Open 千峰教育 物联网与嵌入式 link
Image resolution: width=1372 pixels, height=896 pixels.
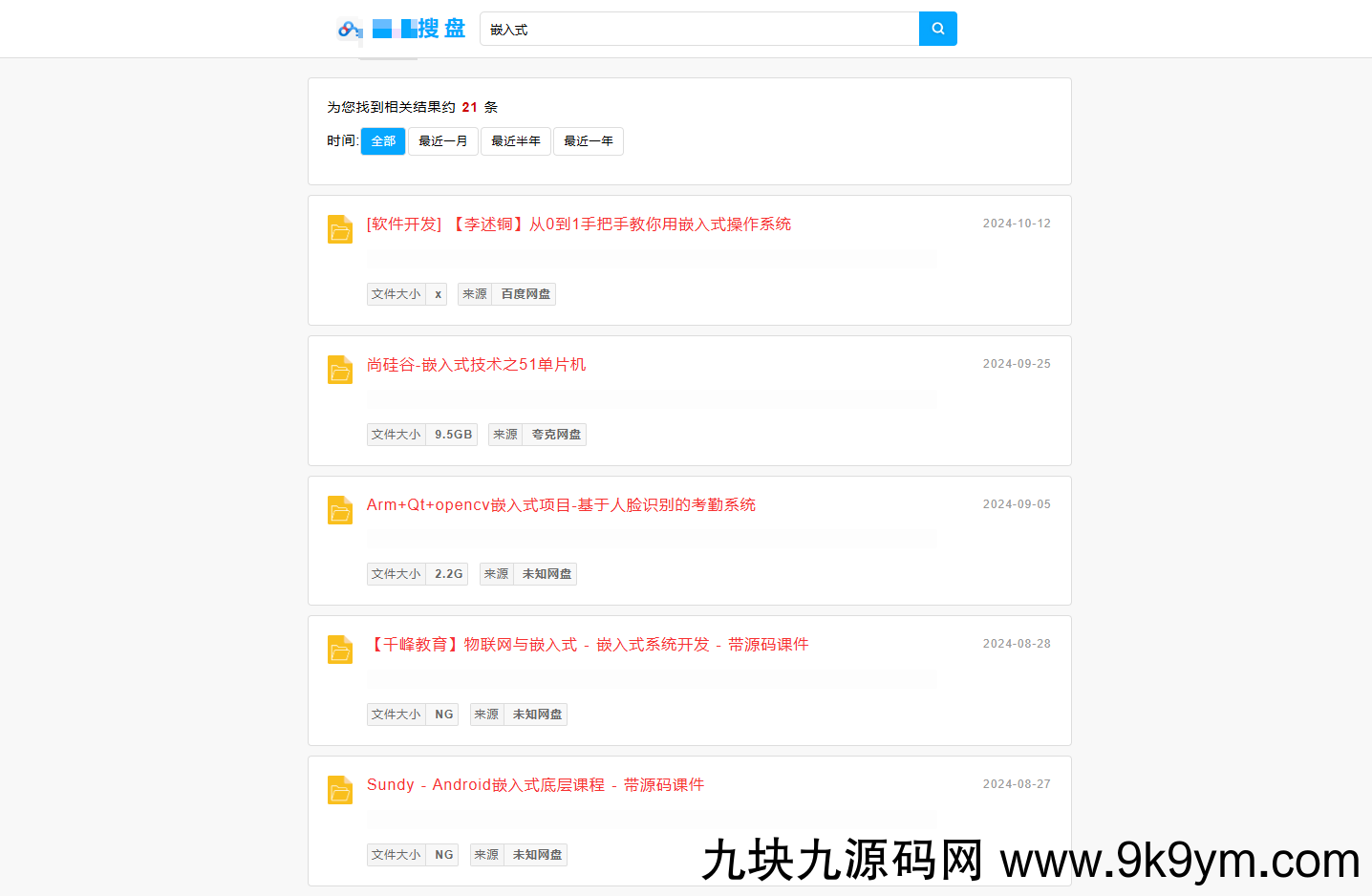click(588, 645)
